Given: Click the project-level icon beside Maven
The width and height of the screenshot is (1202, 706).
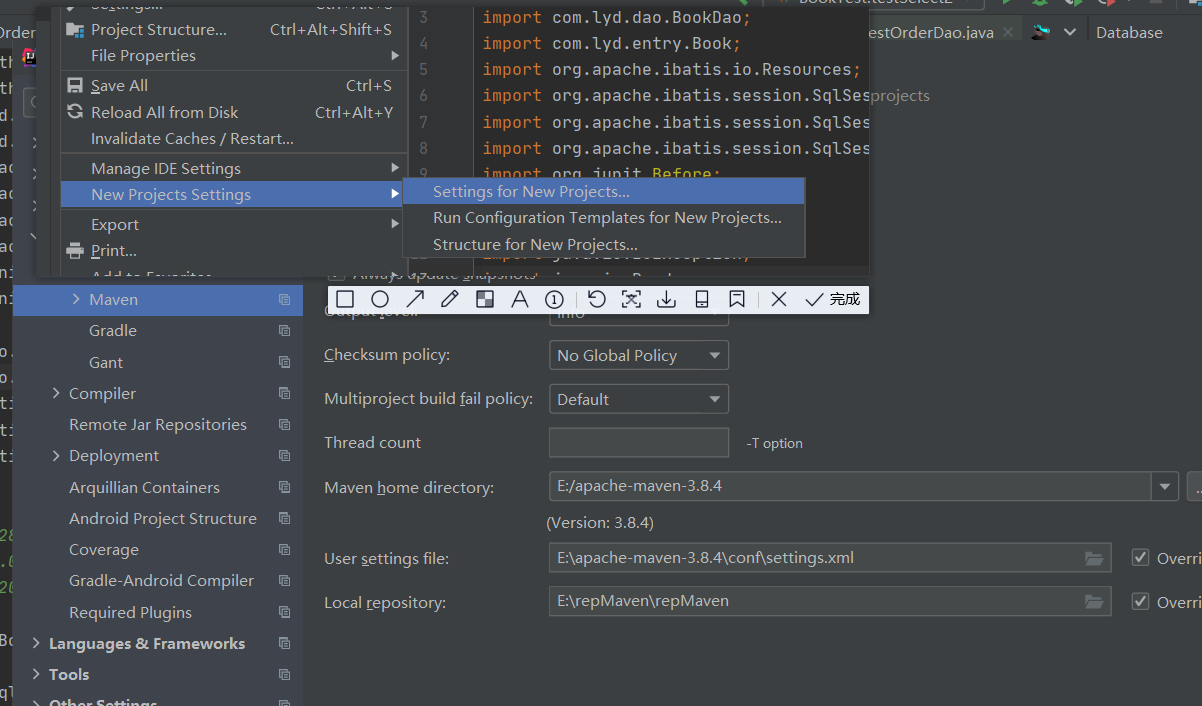Looking at the screenshot, I should coord(285,300).
